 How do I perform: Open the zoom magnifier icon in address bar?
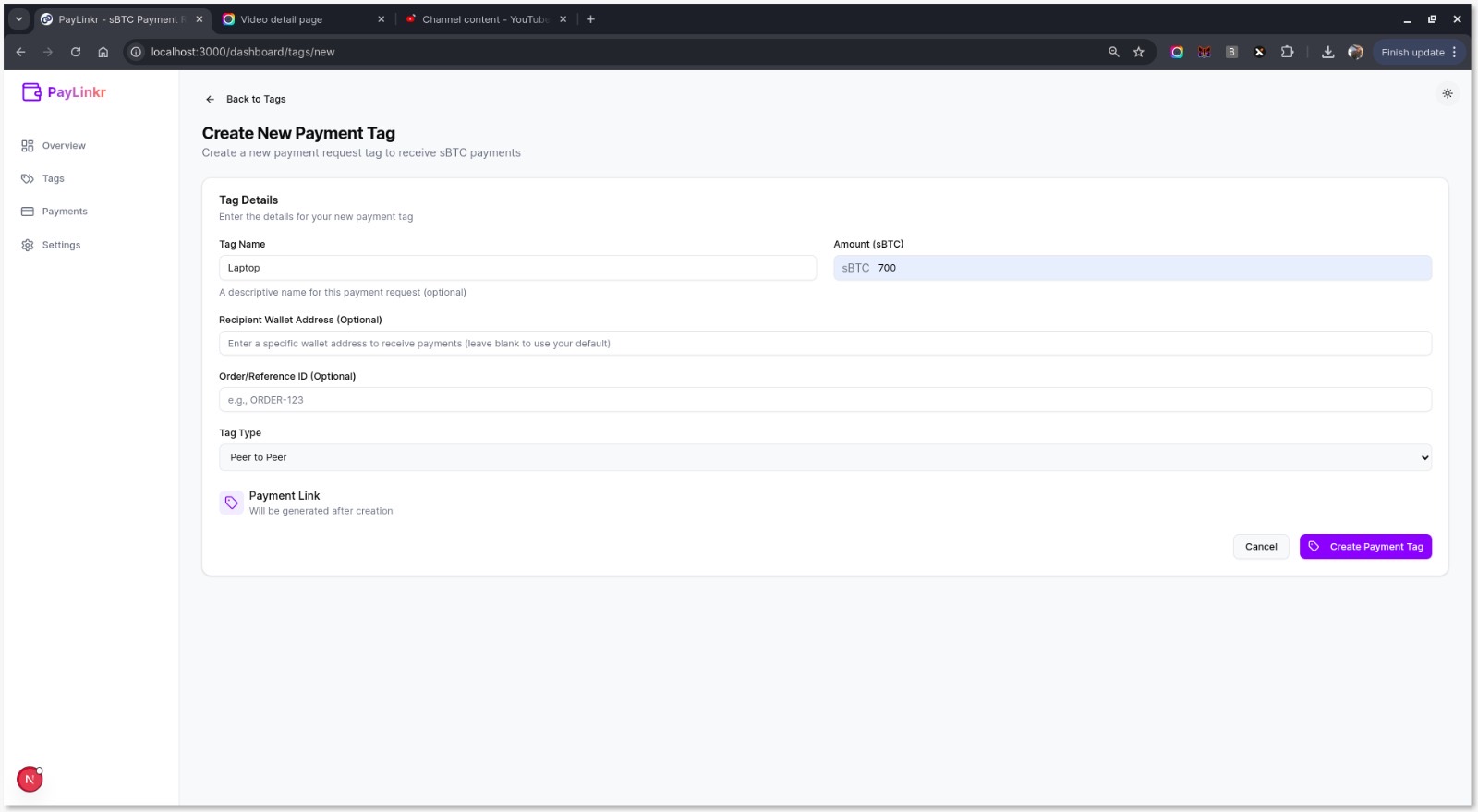click(x=1113, y=52)
